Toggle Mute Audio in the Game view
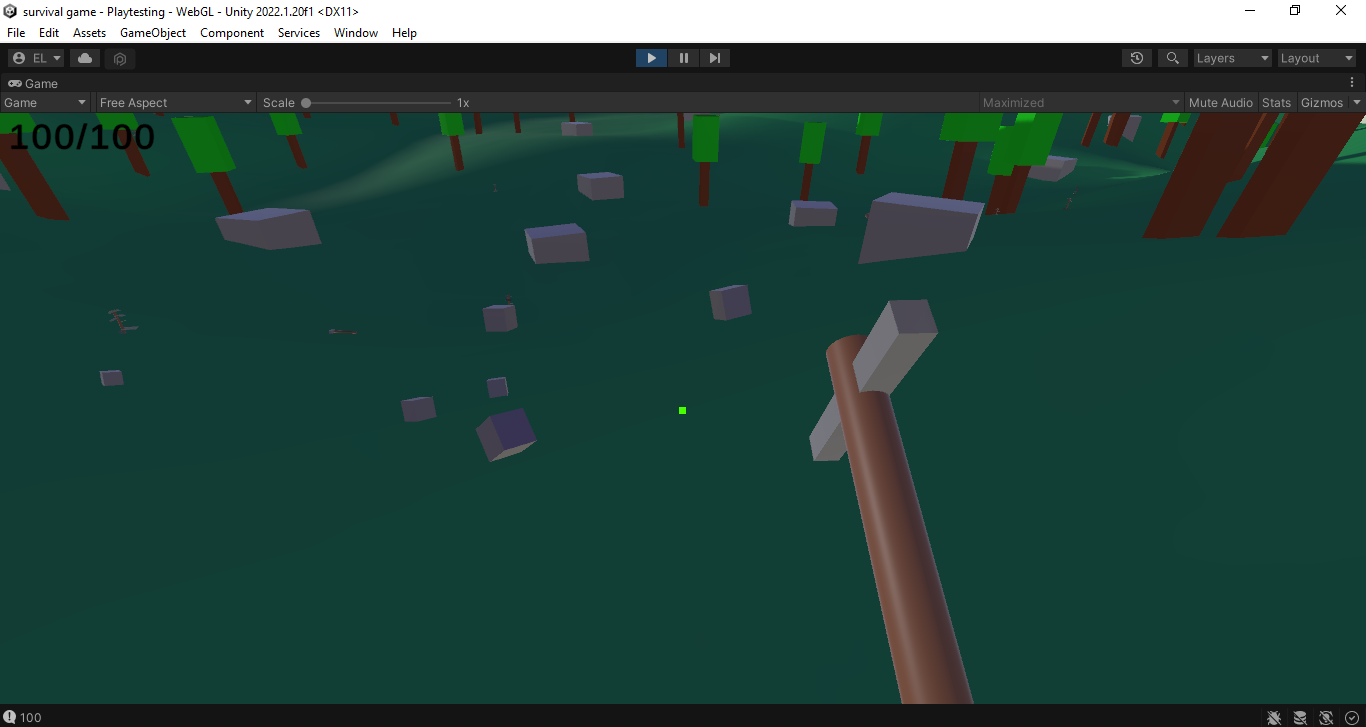1366x727 pixels. 1220,102
